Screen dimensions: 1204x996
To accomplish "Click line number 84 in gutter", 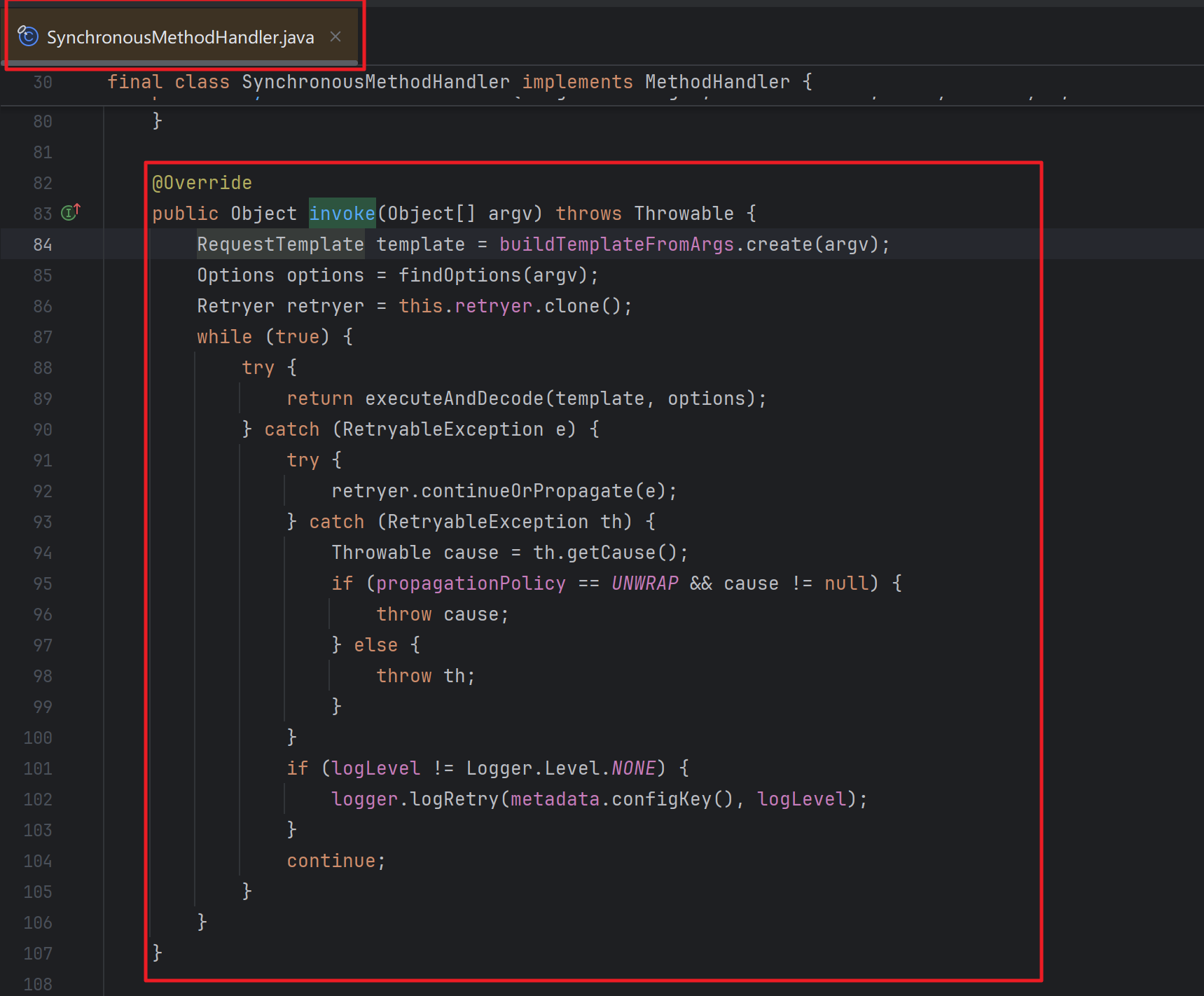I will [x=43, y=244].
